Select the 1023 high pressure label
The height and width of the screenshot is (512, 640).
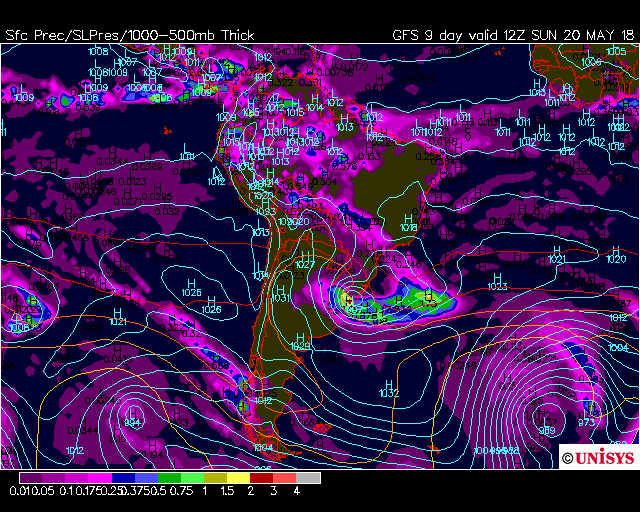pyautogui.click(x=497, y=286)
